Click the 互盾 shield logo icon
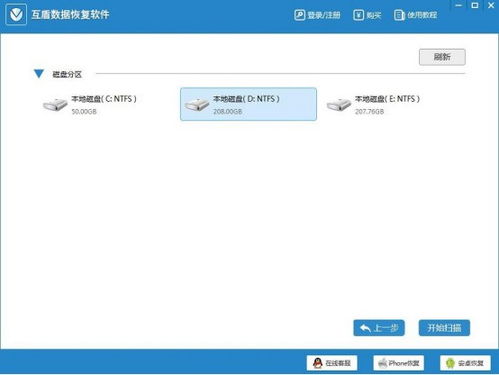 16,14
